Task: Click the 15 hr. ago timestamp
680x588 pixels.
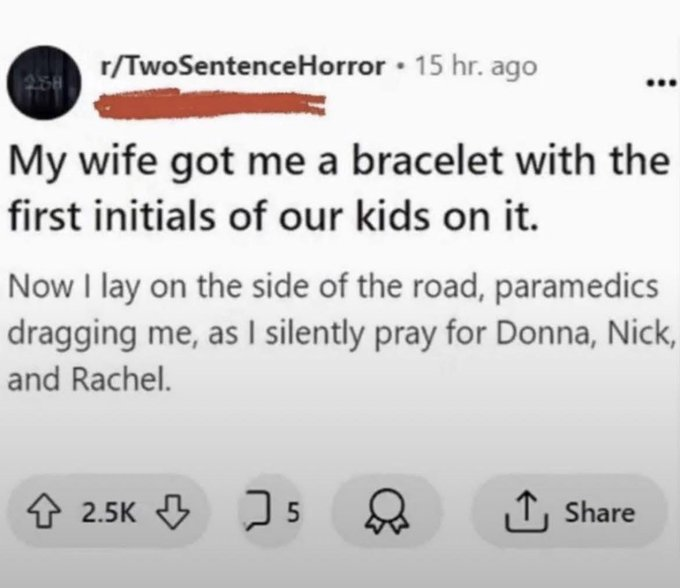Action: (x=476, y=67)
